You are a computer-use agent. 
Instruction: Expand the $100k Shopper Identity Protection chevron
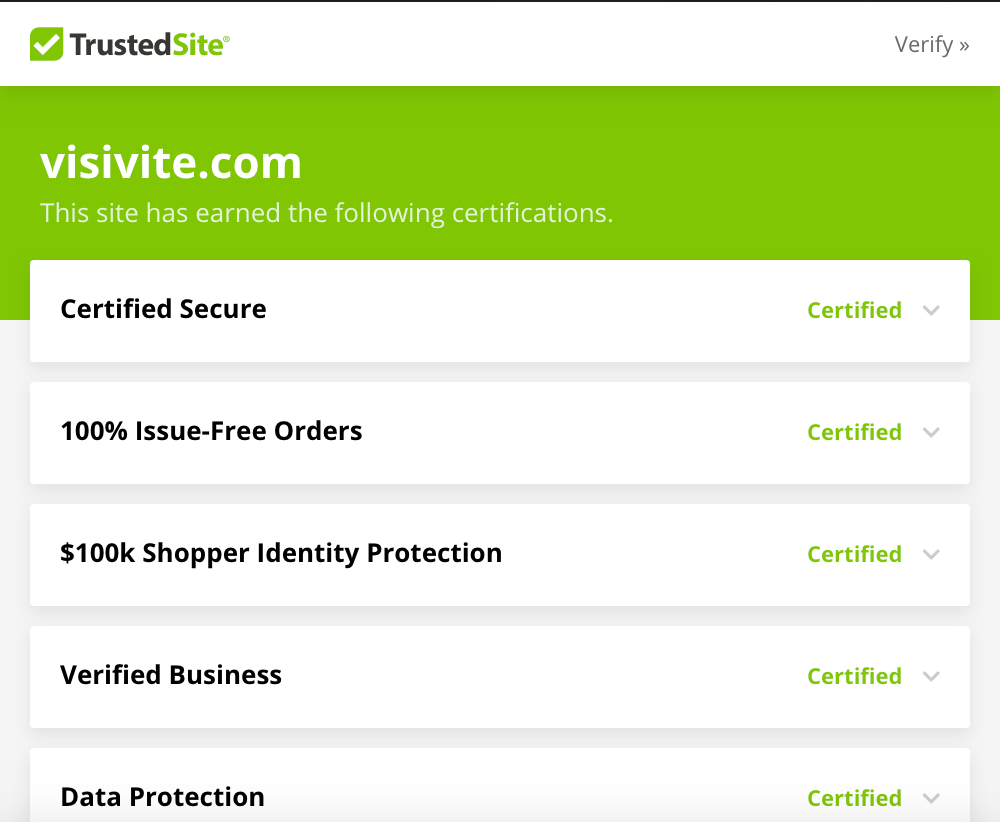point(931,554)
